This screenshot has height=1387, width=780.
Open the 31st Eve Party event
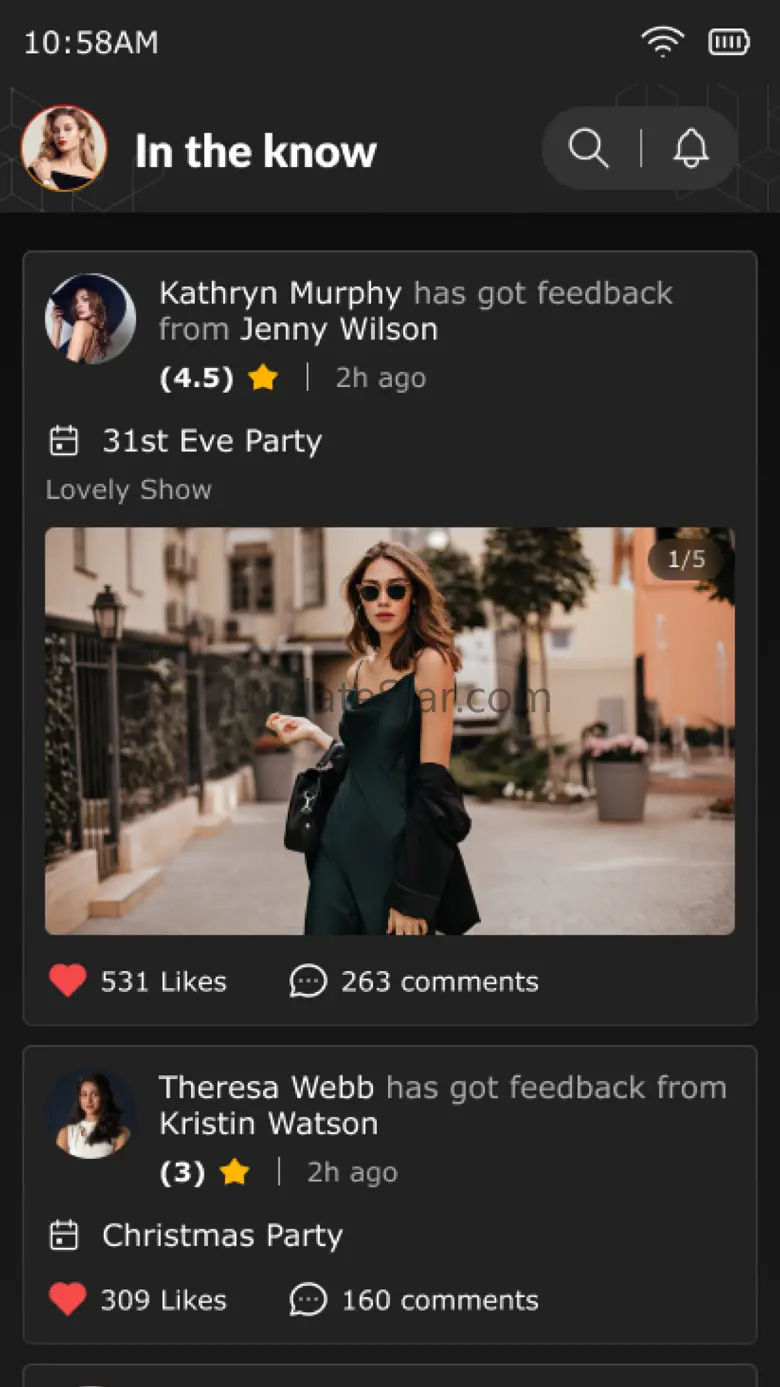pos(212,441)
